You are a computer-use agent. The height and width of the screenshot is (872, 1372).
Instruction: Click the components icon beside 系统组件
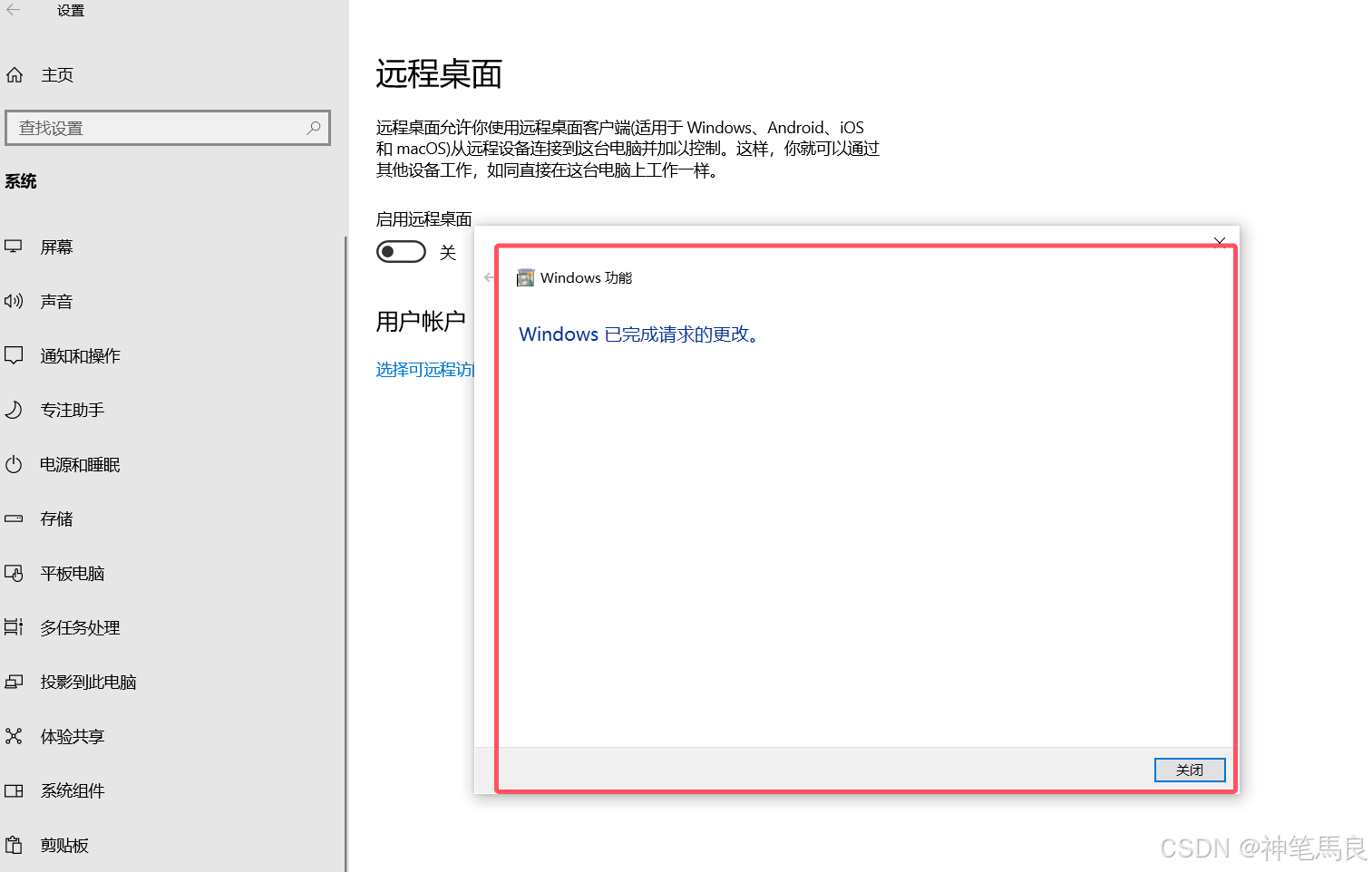[x=14, y=790]
